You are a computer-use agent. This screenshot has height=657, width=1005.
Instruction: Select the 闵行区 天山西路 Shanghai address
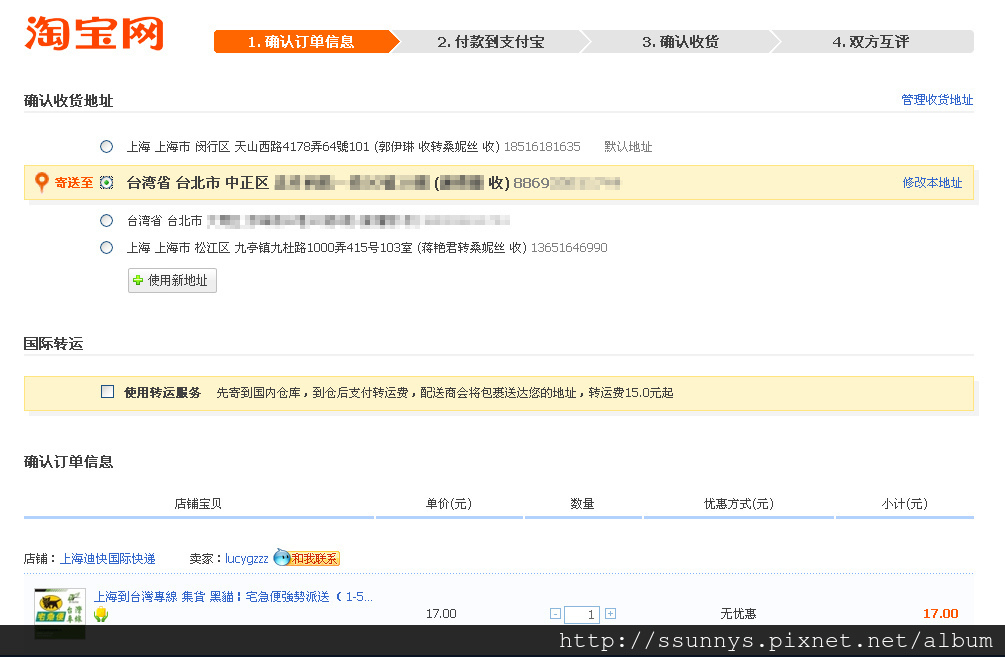coord(107,147)
